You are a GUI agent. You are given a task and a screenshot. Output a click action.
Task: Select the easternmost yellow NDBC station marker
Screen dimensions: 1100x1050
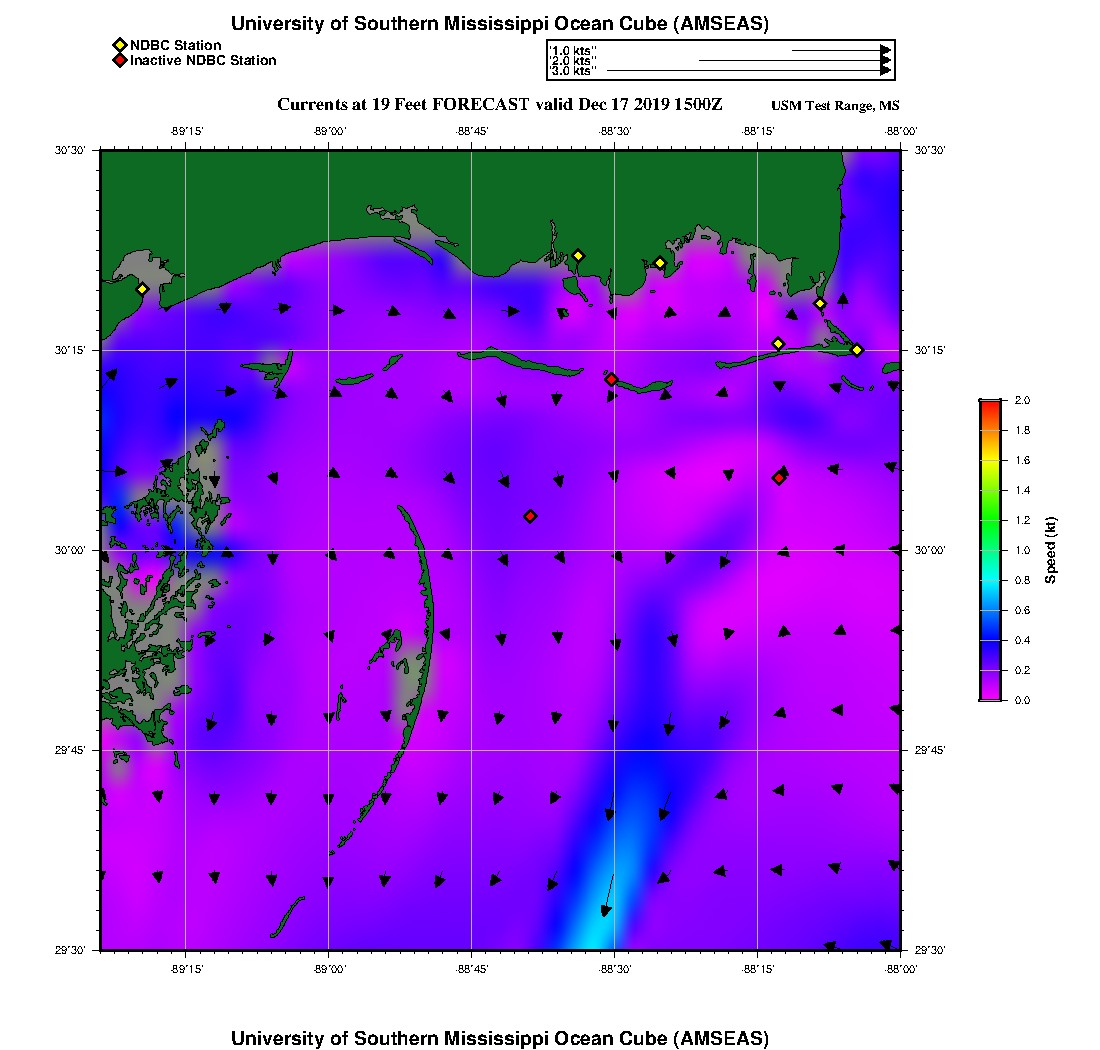(x=857, y=350)
